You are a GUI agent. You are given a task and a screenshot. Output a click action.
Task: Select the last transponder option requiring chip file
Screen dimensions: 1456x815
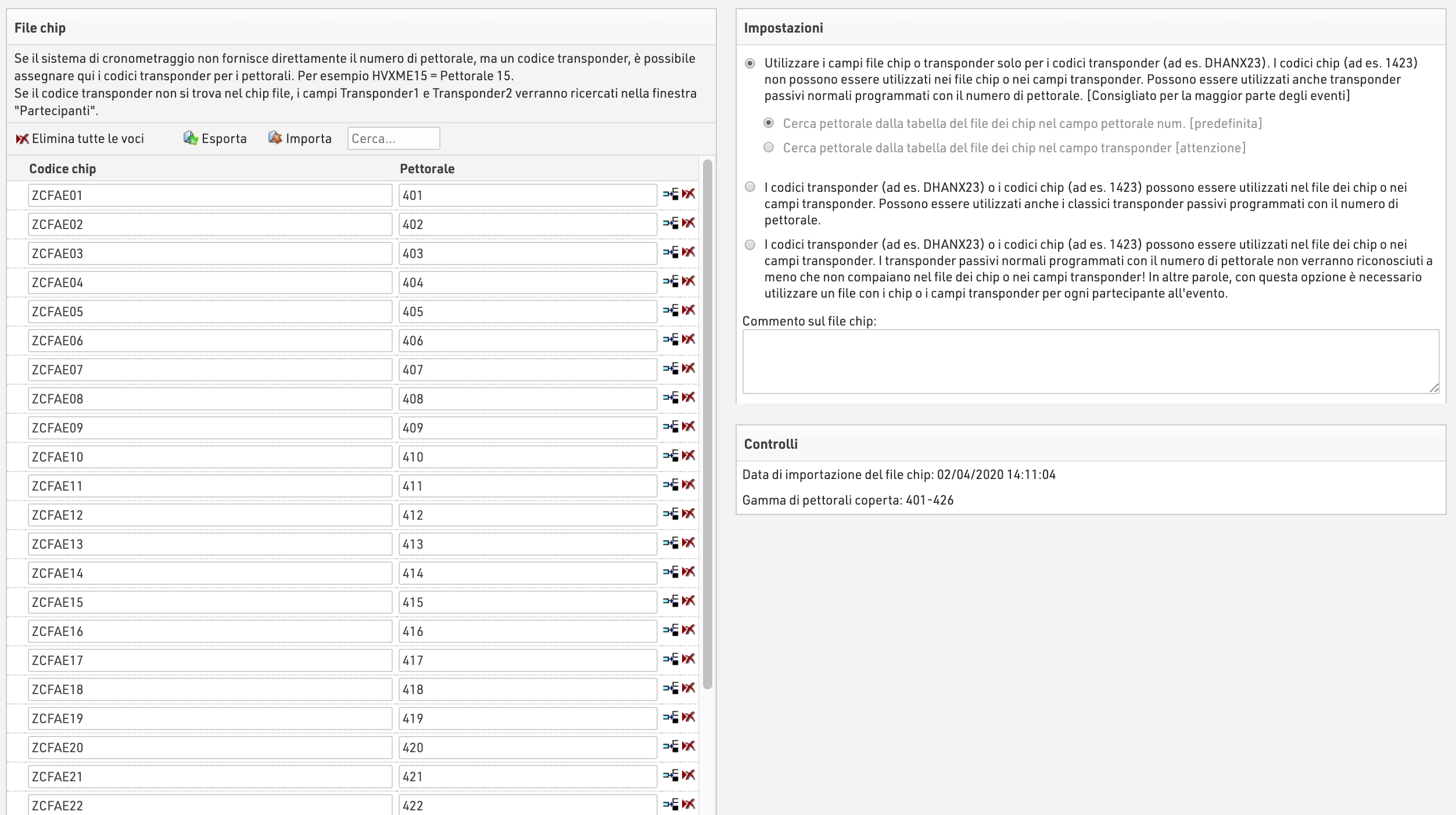pyautogui.click(x=750, y=245)
